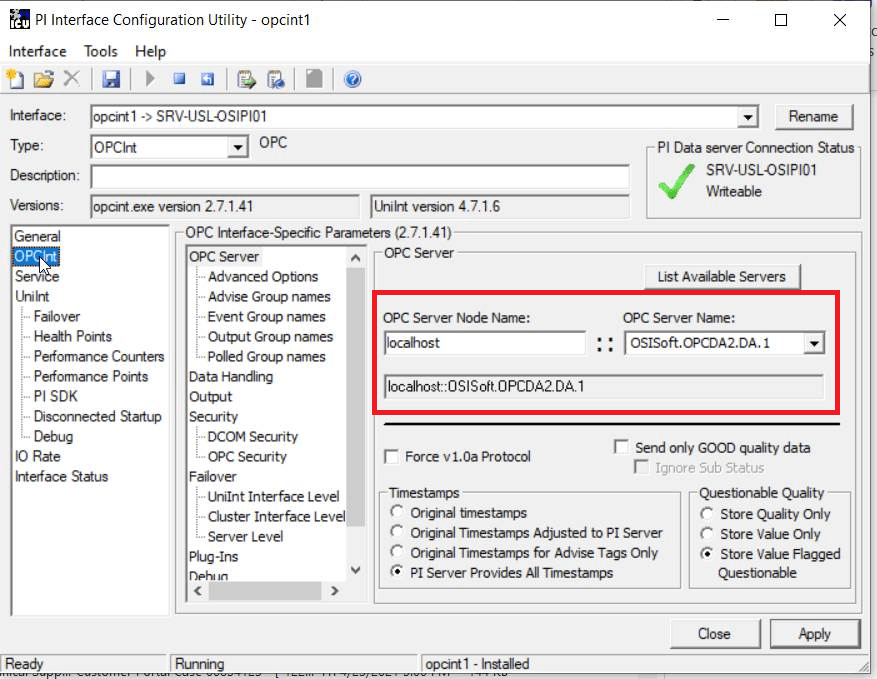Choose Store Quality Only option

coord(707,513)
